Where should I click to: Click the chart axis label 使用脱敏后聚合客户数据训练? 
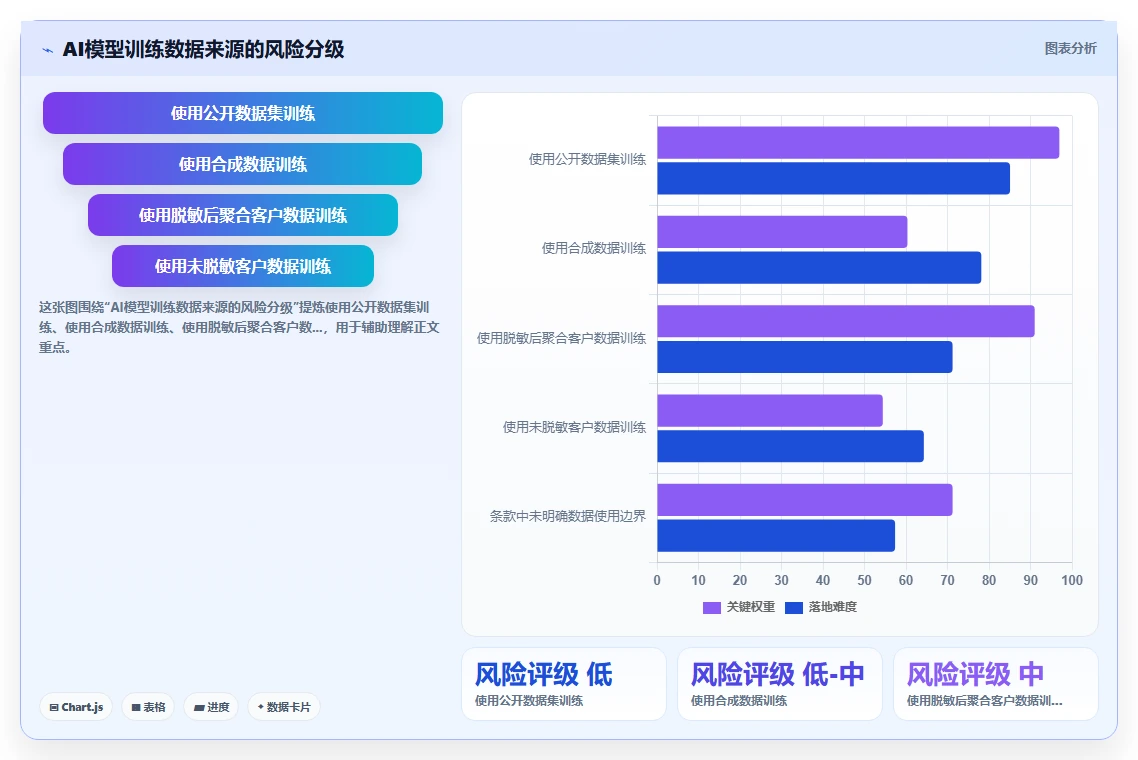click(561, 338)
